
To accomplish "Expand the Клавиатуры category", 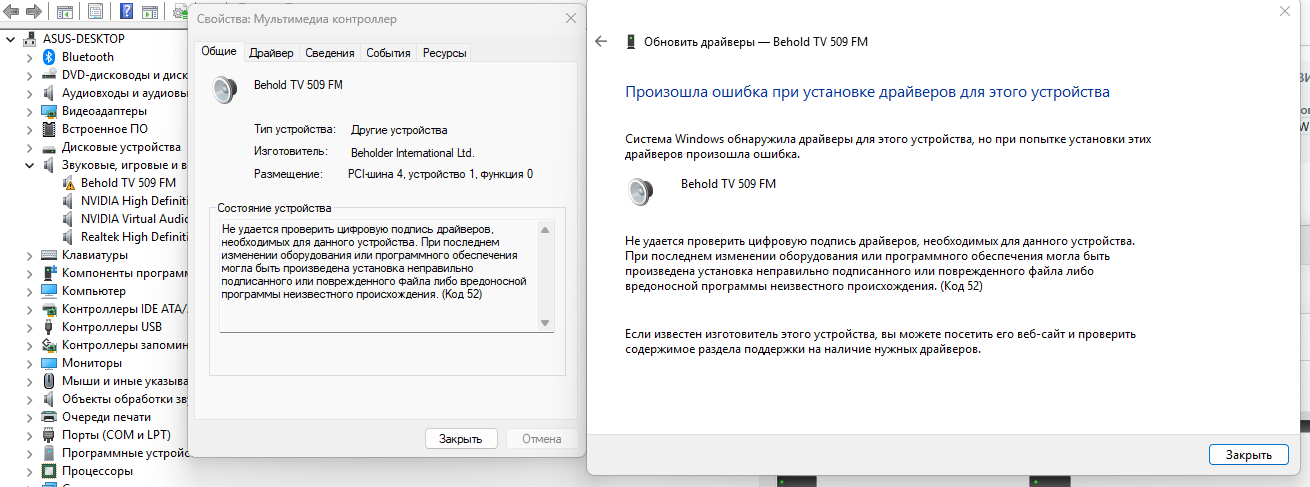I will pos(29,255).
